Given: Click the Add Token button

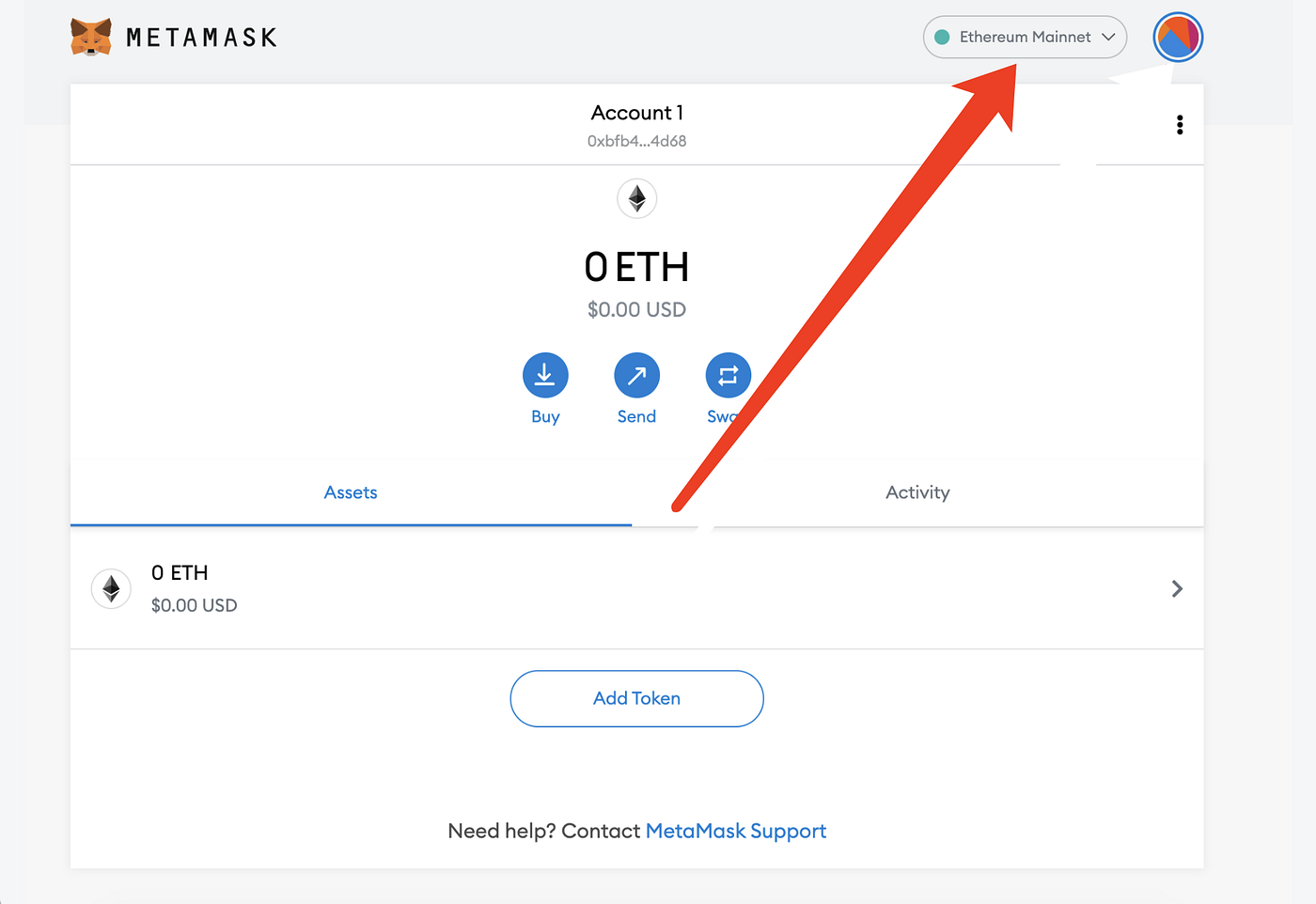Looking at the screenshot, I should pyautogui.click(x=636, y=698).
